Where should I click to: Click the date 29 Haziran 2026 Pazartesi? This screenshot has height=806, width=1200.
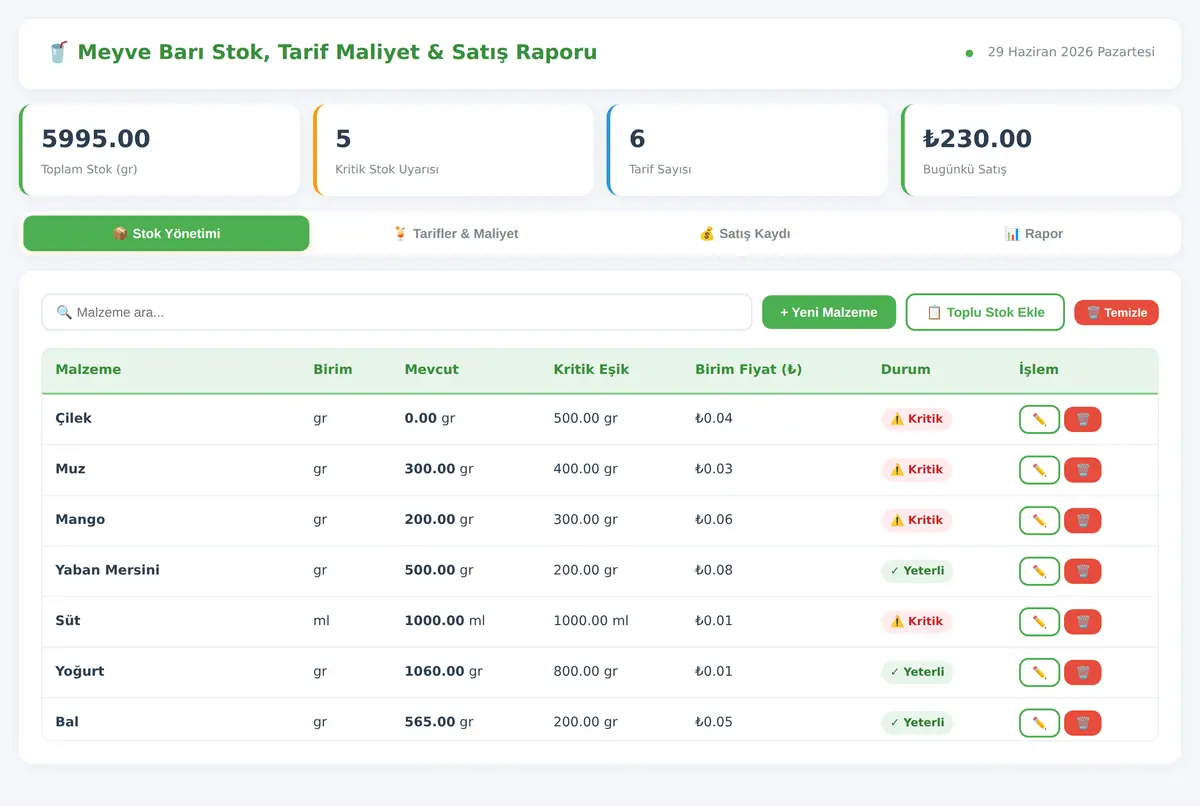[1071, 52]
